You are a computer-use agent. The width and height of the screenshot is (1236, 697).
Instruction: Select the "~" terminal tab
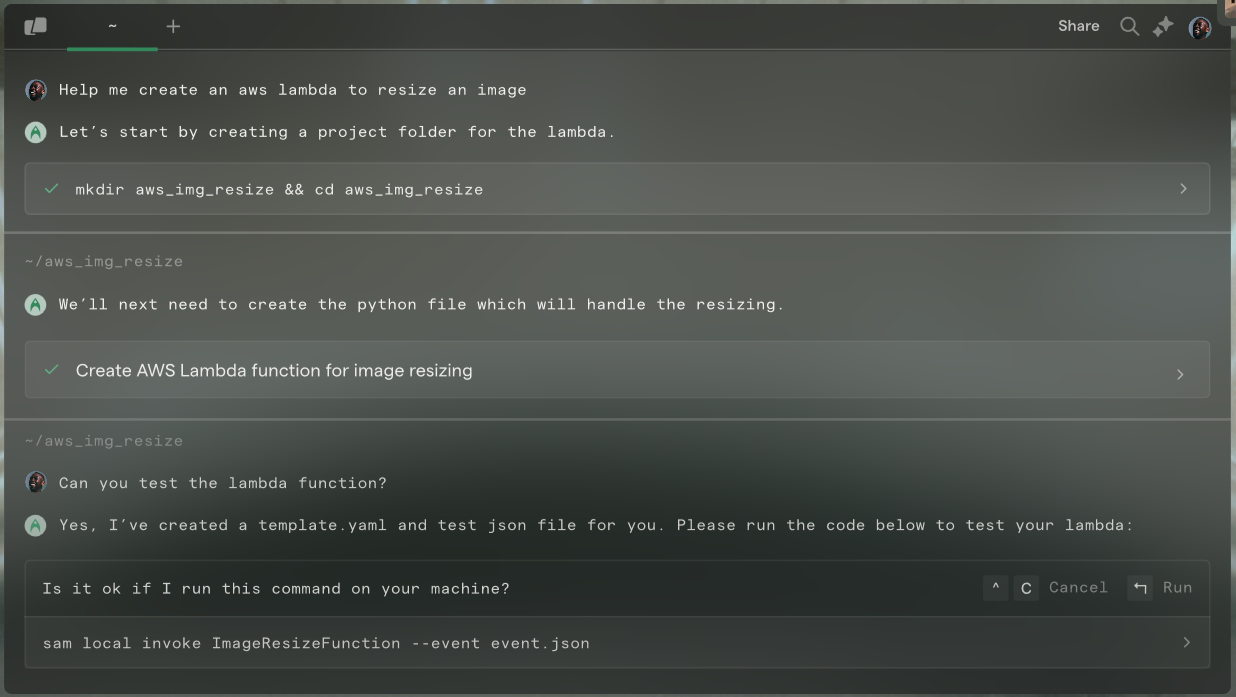point(112,27)
